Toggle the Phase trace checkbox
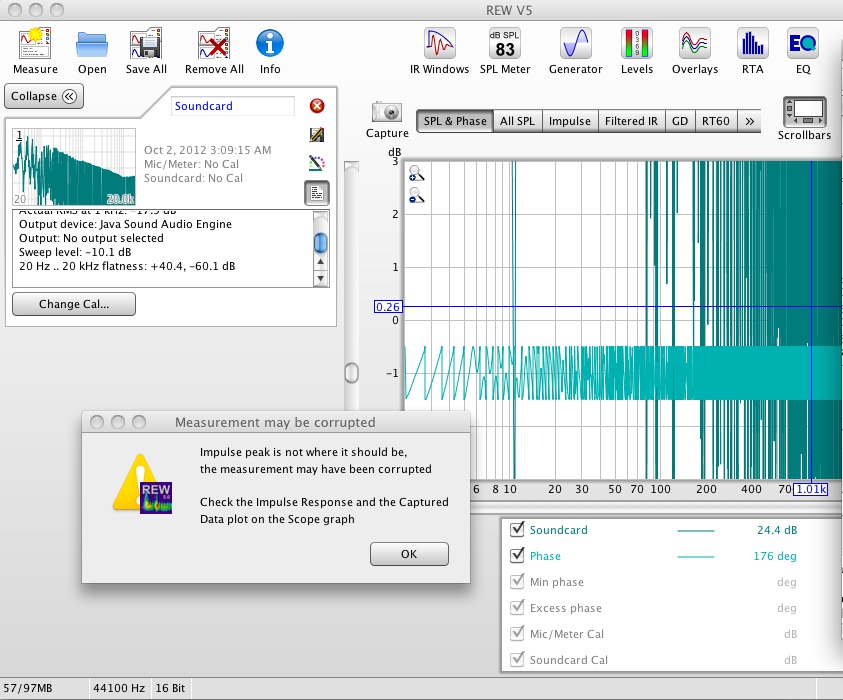 click(x=517, y=555)
